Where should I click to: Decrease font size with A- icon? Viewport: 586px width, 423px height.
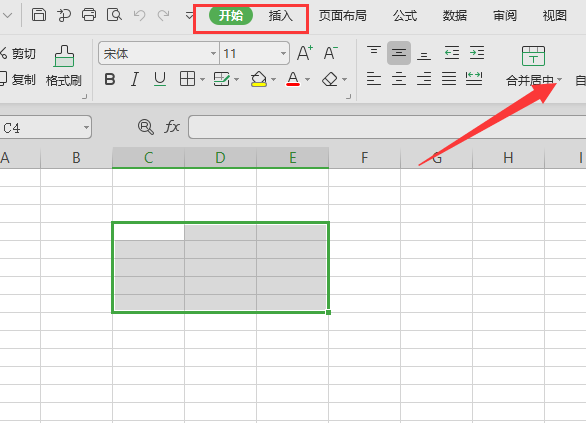click(330, 53)
